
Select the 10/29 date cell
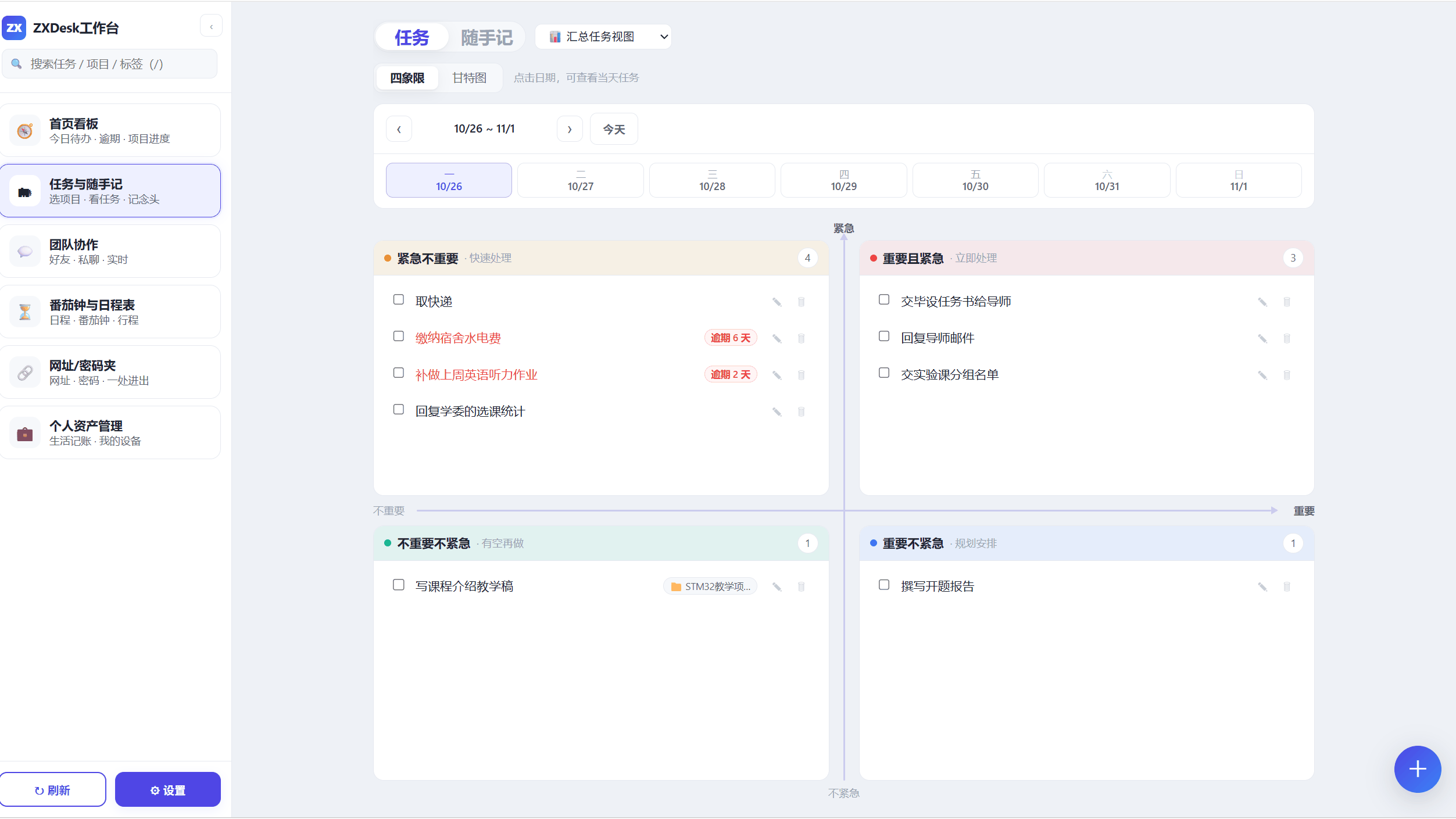(843, 180)
